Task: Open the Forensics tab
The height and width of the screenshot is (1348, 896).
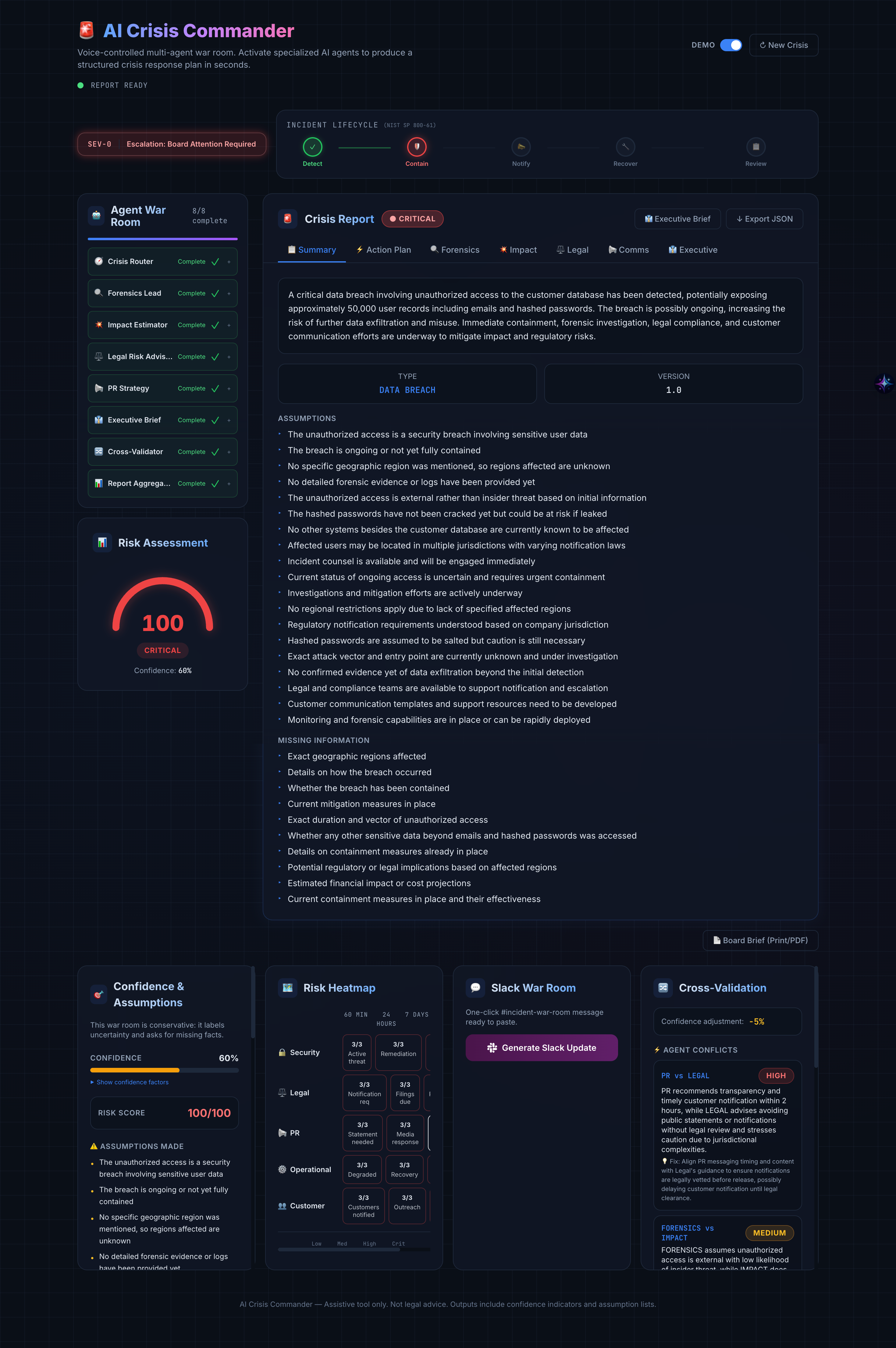Action: pyautogui.click(x=455, y=250)
